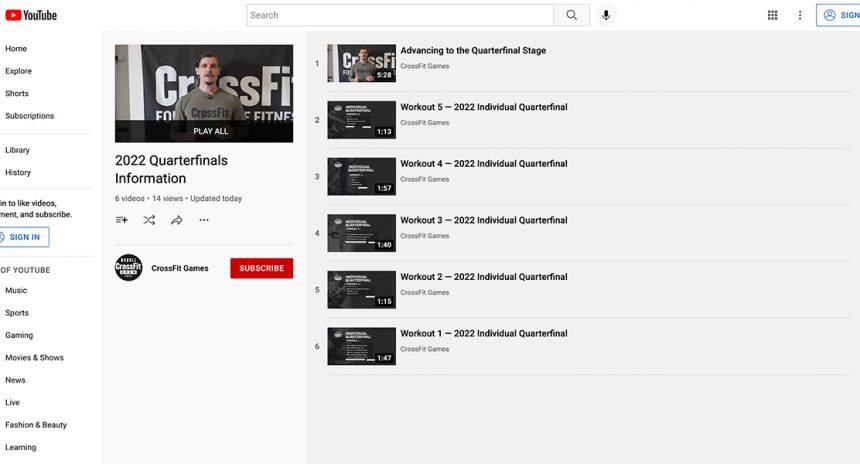The height and width of the screenshot is (464, 860).
Task: Open Workout 3 video thumbnail
Action: (x=361, y=233)
